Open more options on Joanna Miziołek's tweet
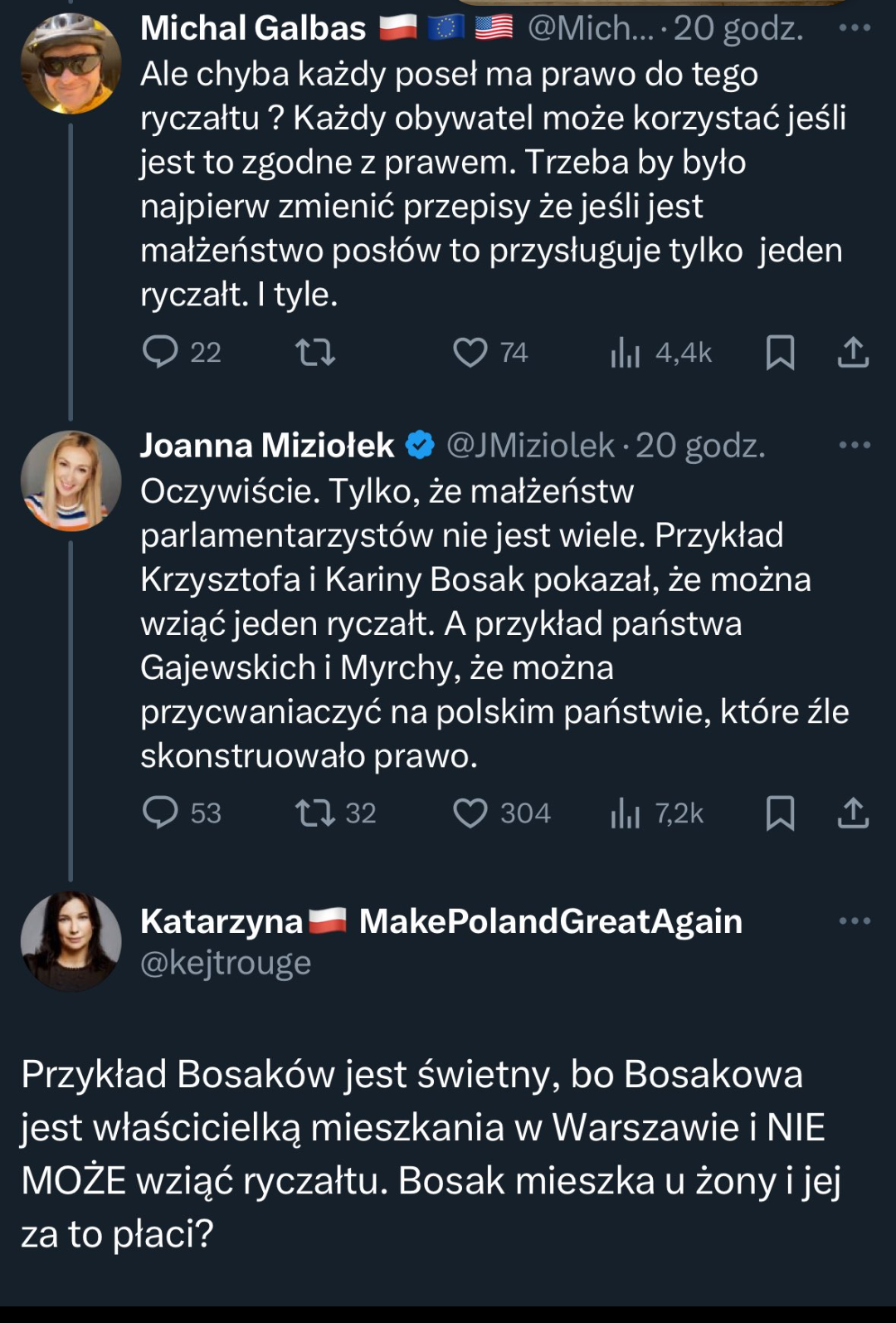This screenshot has height=1323, width=896. click(x=855, y=446)
